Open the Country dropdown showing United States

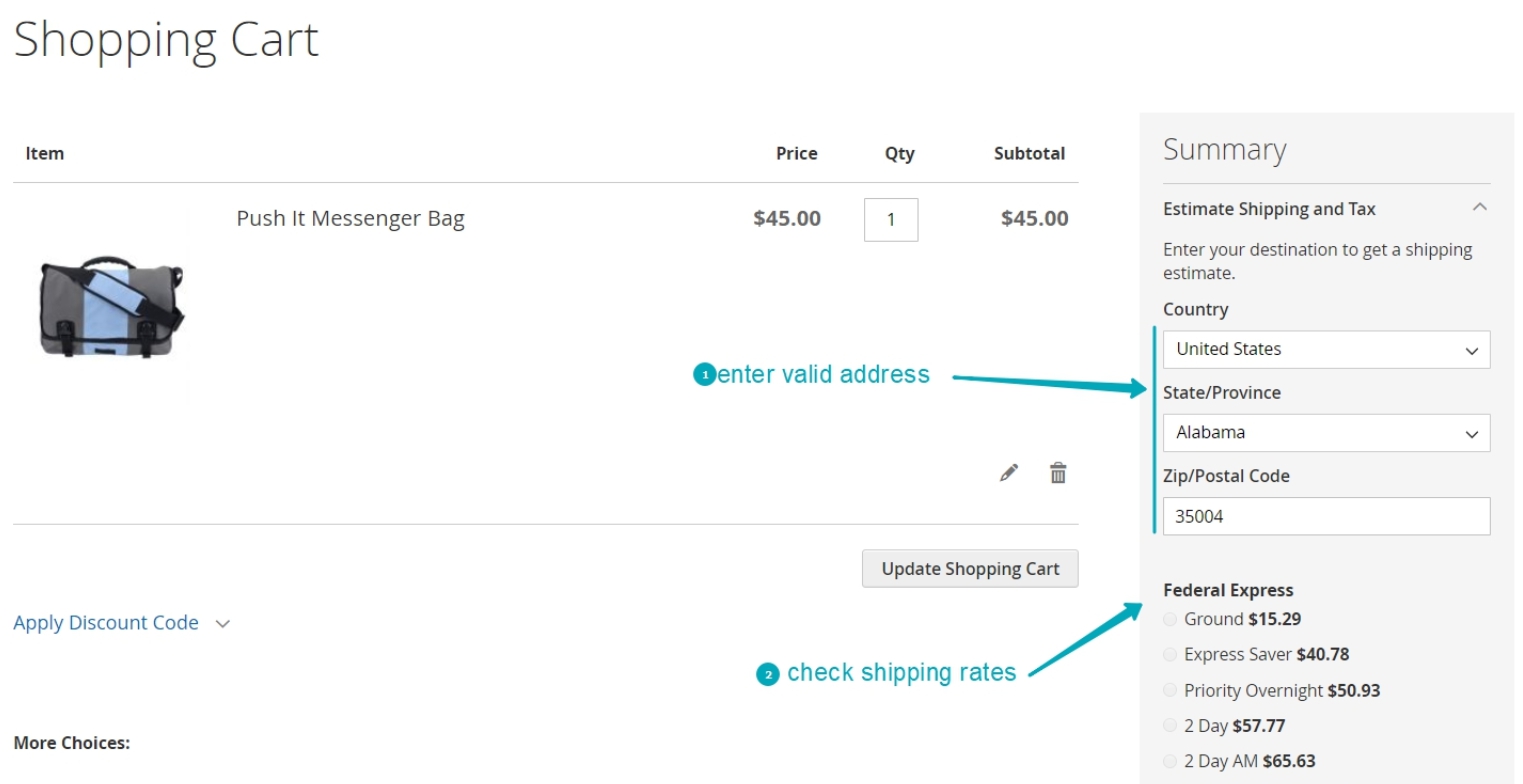(1326, 350)
